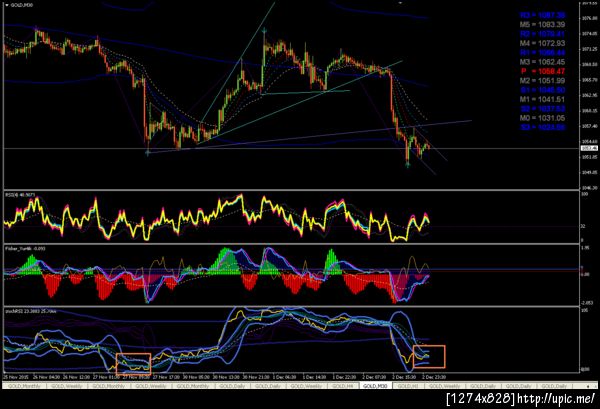Viewport: 600px width, 409px height.
Task: Click the 1 Dec 14:30 time axis label
Action: tap(316, 377)
